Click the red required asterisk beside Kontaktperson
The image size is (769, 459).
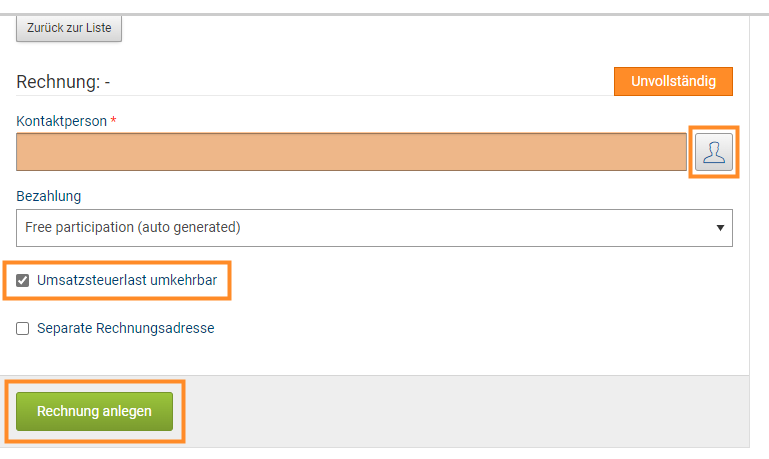113,120
